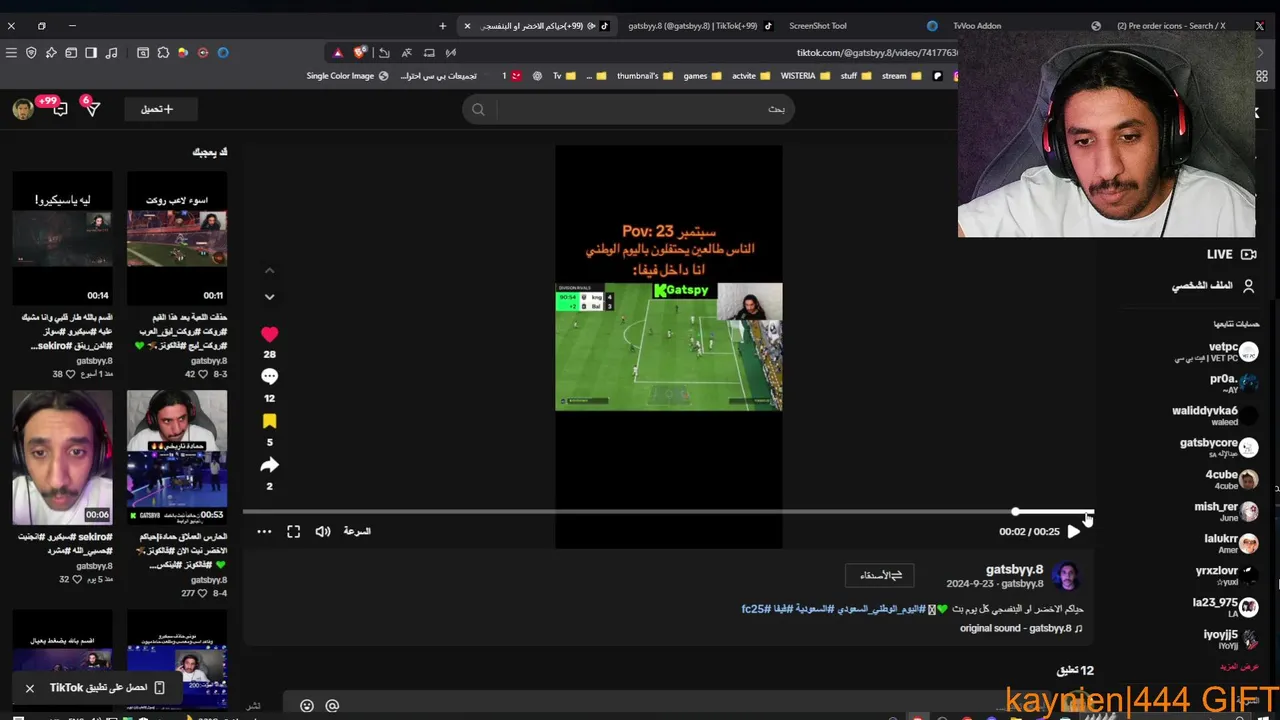Bookmark the video with the yellow save icon
The width and height of the screenshot is (1280, 720).
(x=269, y=422)
